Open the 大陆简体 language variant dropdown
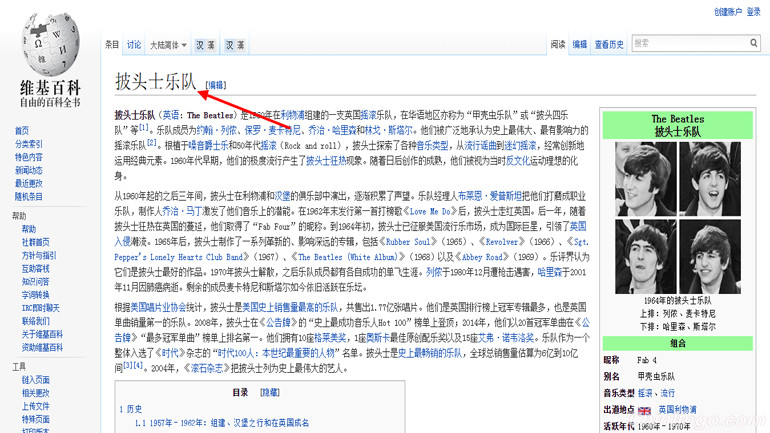Viewport: 770px width, 433px height. [x=168, y=45]
